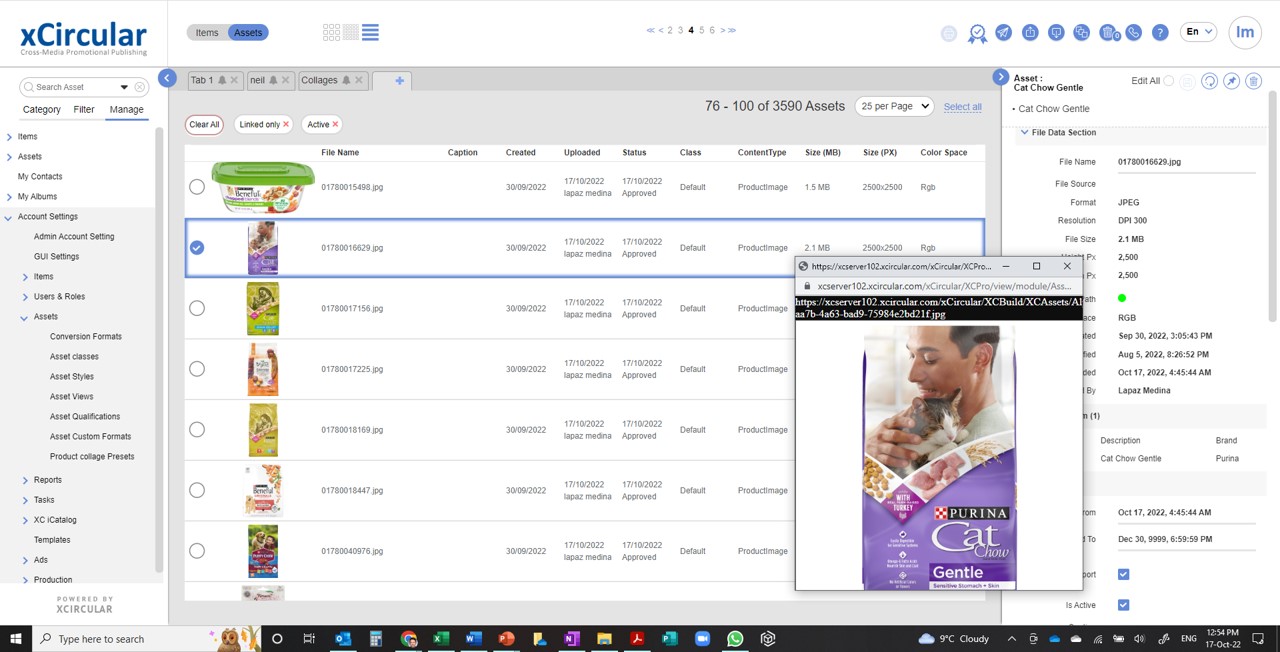
Task: Select the radio button for 01780017156.jpg
Action: (197, 308)
